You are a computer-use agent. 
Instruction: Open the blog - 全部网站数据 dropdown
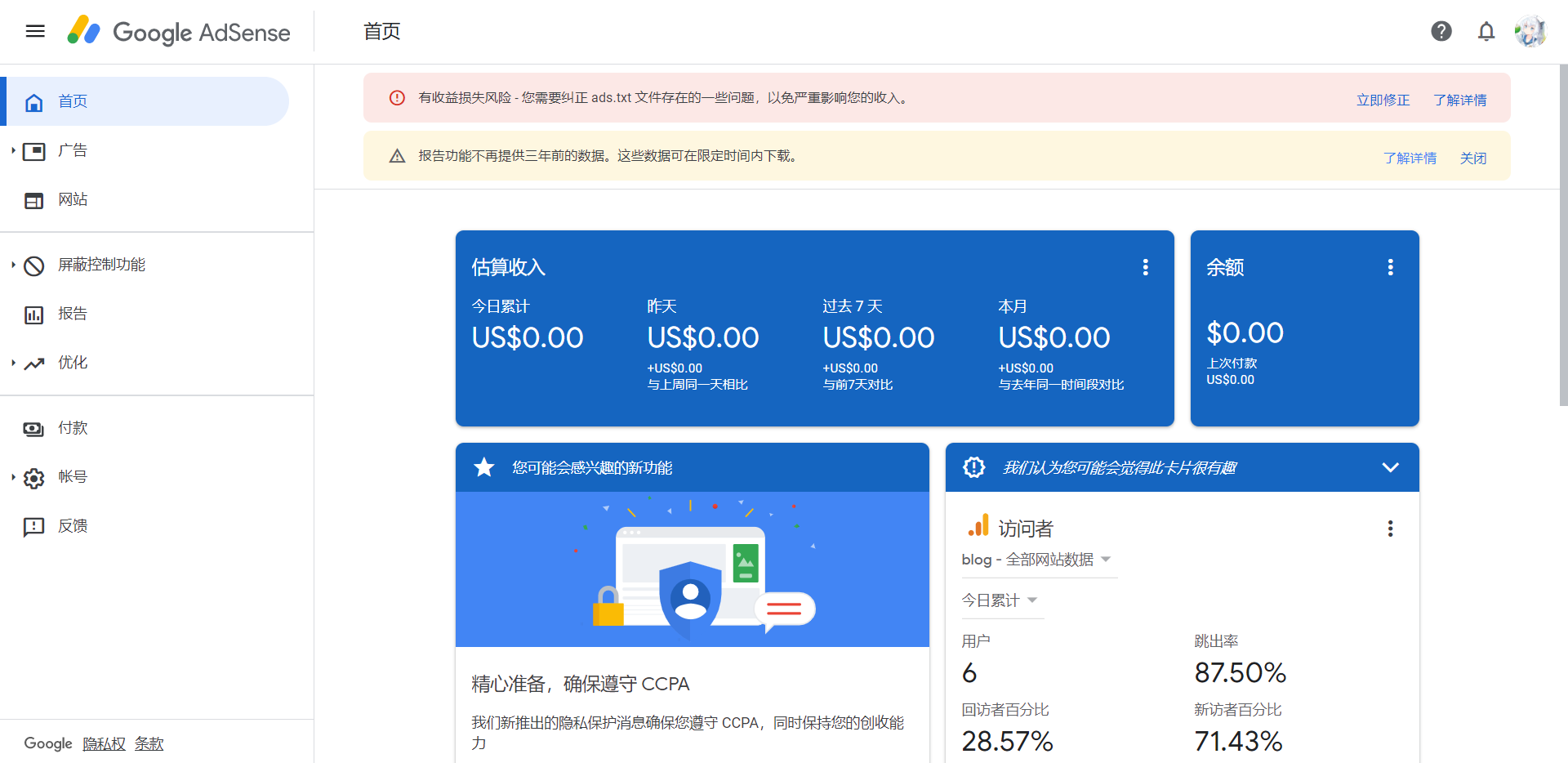1036,560
